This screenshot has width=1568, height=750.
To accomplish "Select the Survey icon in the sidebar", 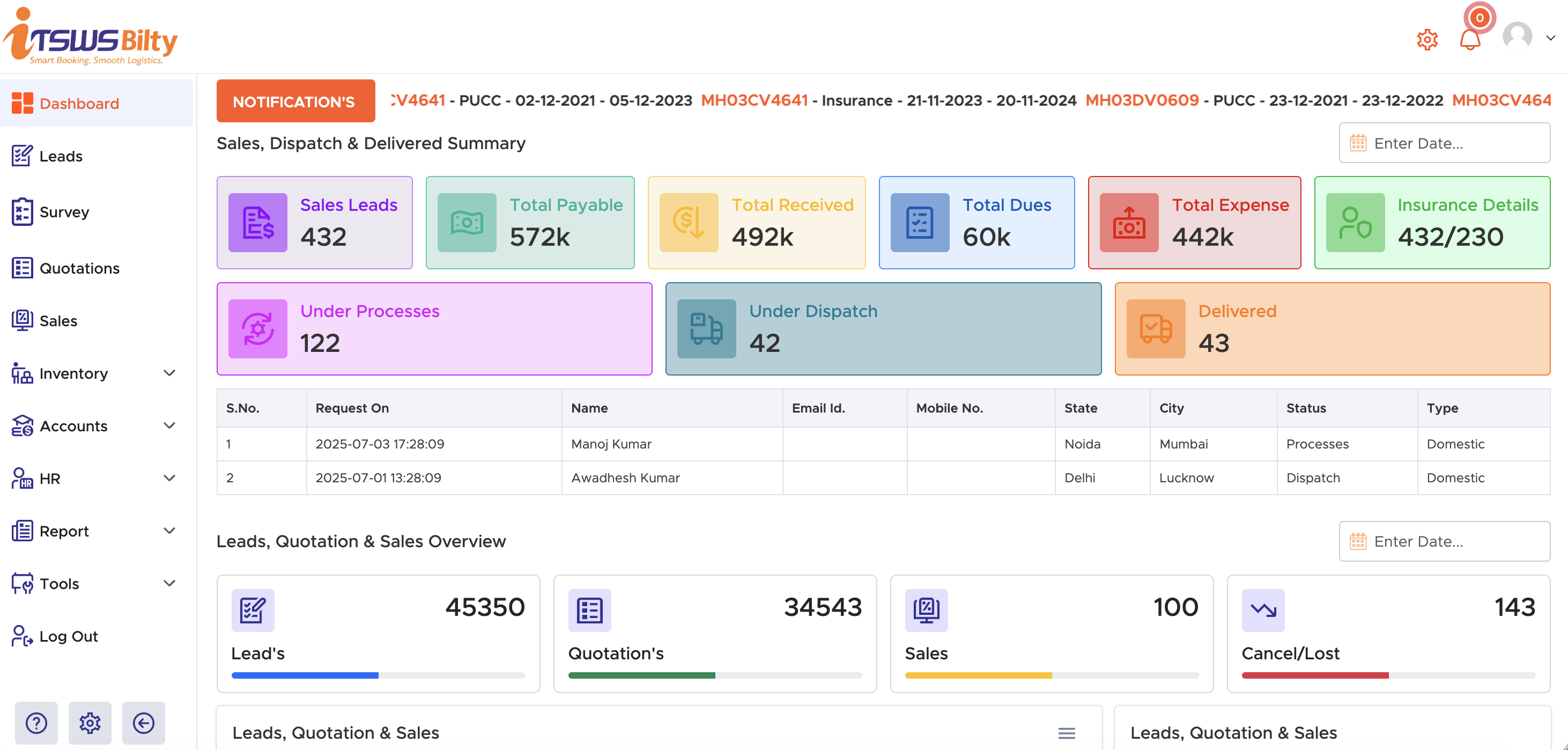I will coord(21,211).
